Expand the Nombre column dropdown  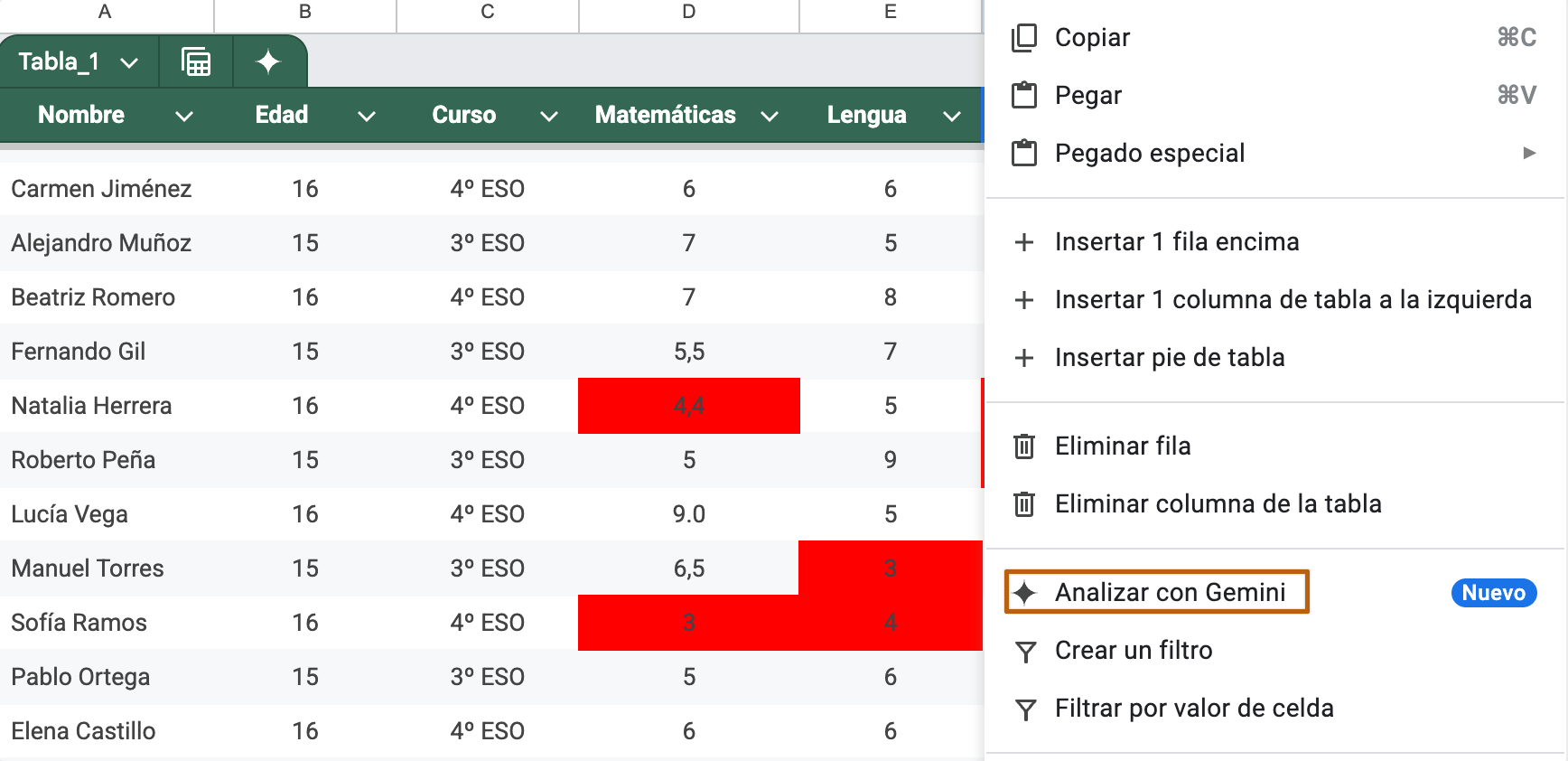[x=184, y=116]
